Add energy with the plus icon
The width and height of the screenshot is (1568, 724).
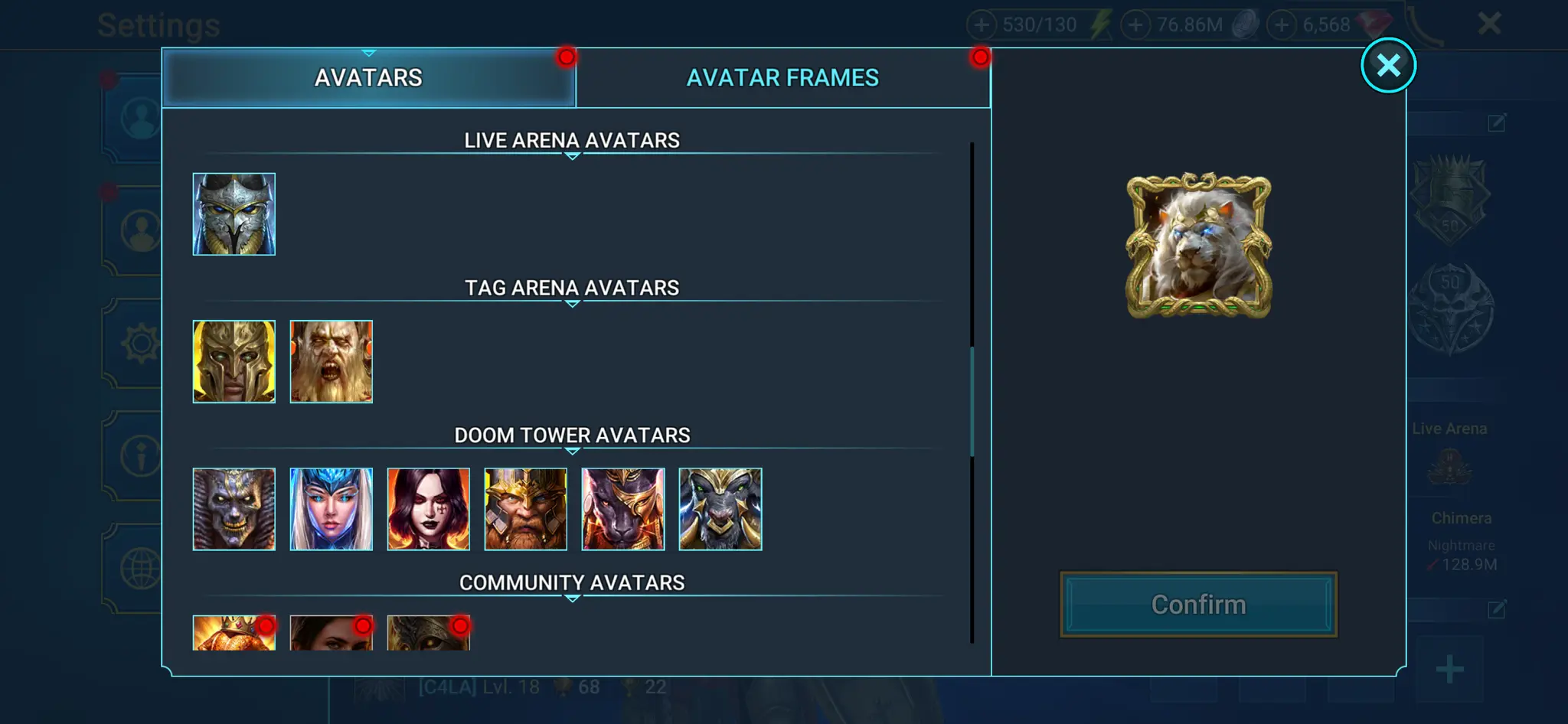click(981, 25)
